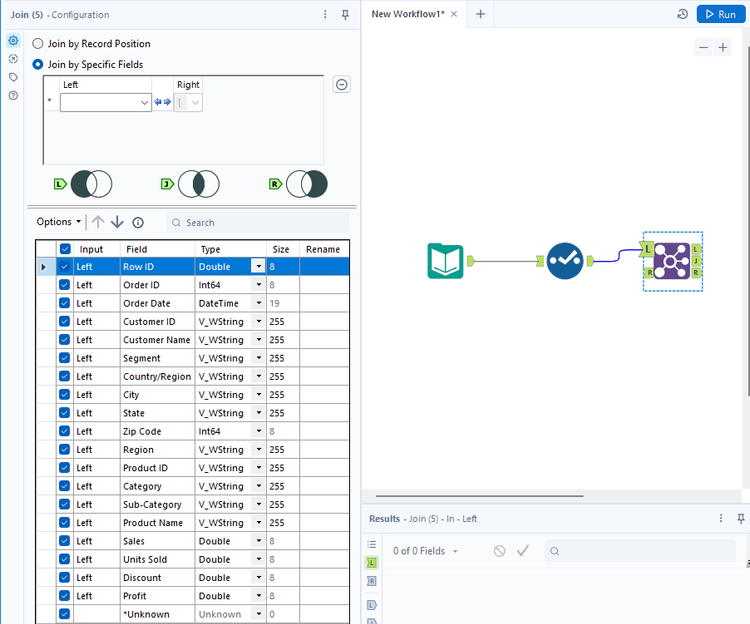Pin the Results panel
Image resolution: width=750 pixels, height=624 pixels.
click(x=740, y=518)
